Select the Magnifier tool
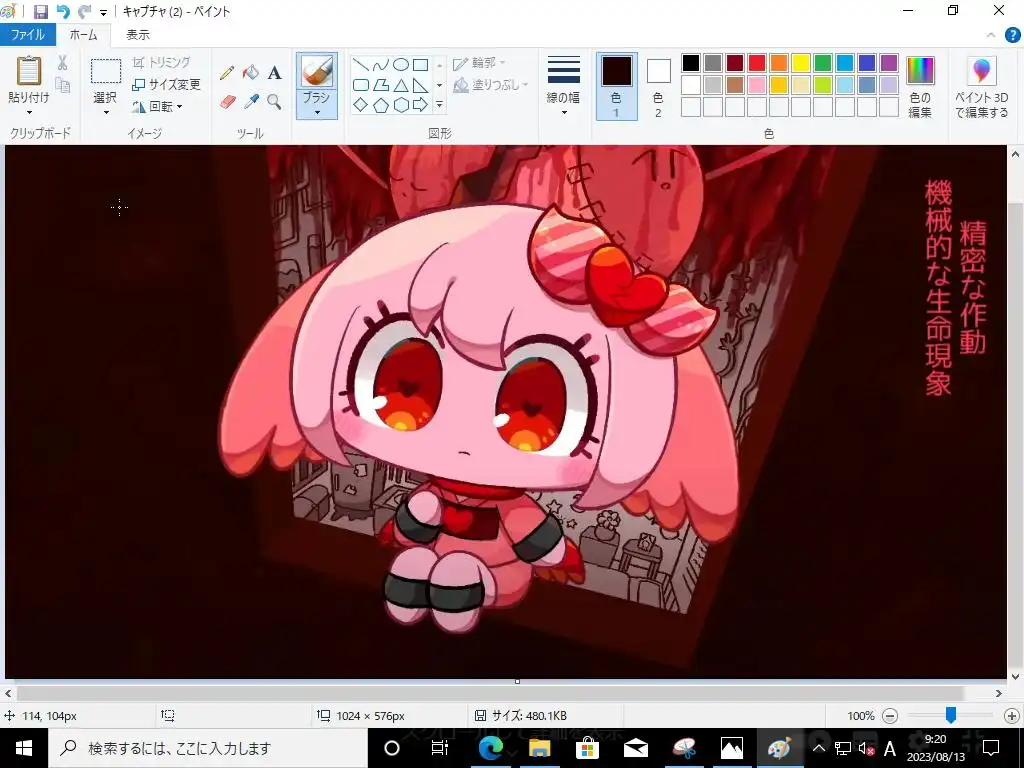 pos(275,102)
